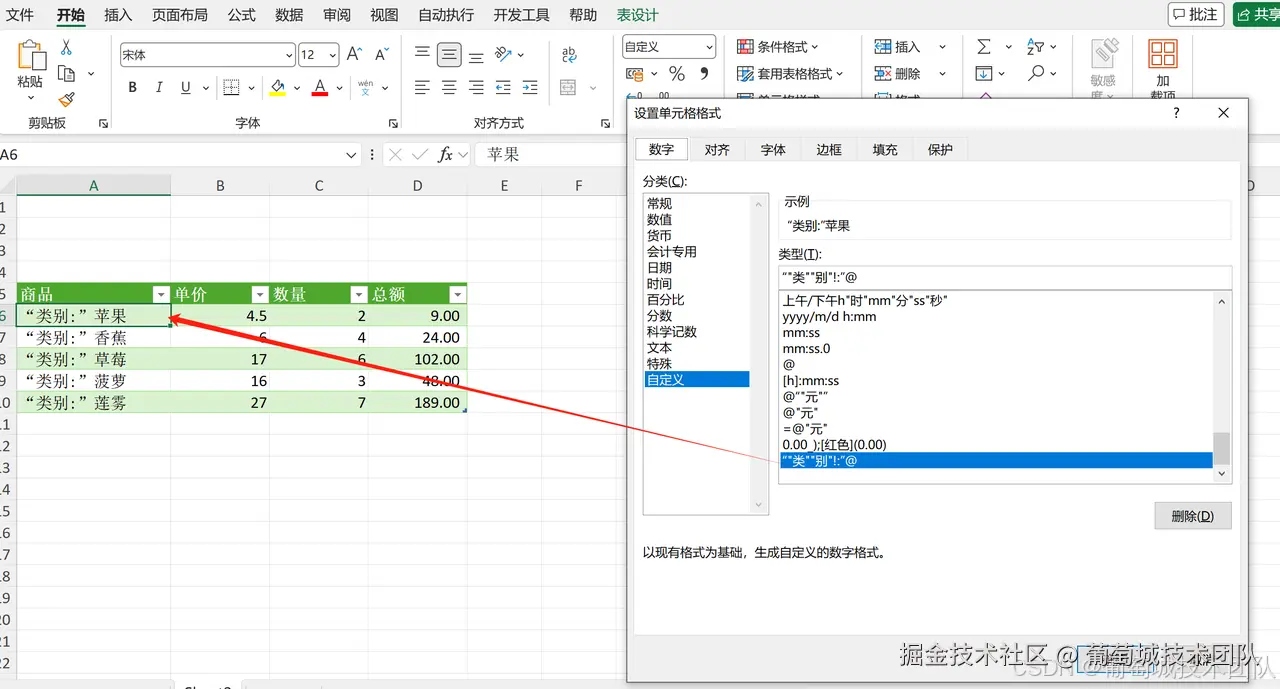The image size is (1280, 689).
Task: Apply percent style with % icon
Action: (677, 74)
